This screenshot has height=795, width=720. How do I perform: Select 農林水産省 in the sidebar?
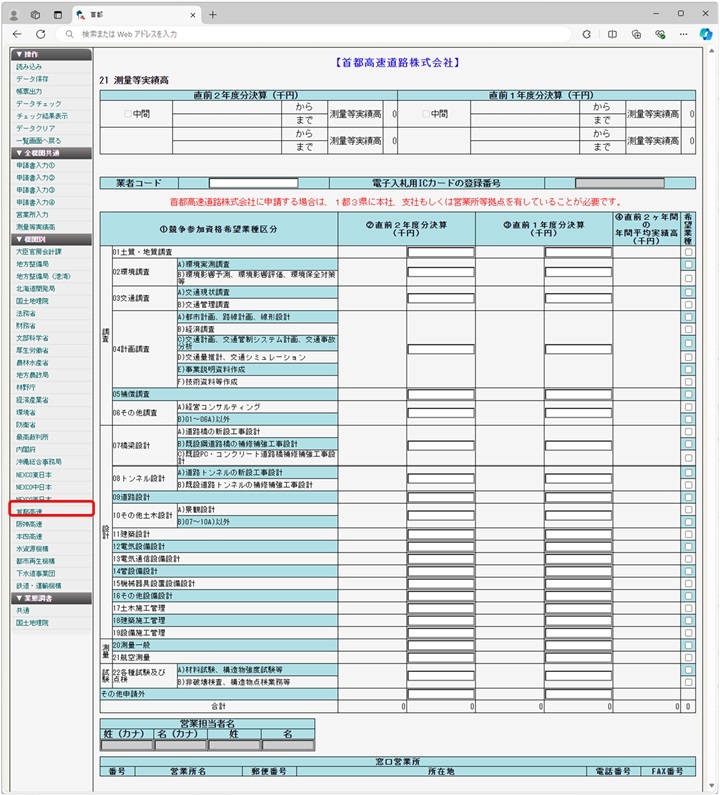pyautogui.click(x=32, y=363)
